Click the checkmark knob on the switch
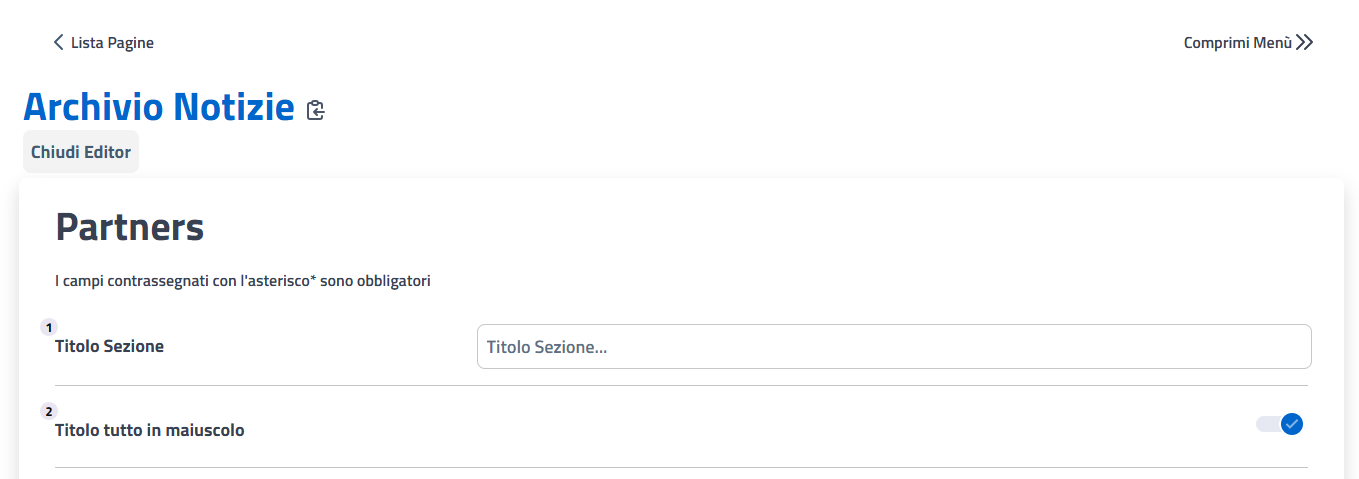 click(x=1291, y=424)
